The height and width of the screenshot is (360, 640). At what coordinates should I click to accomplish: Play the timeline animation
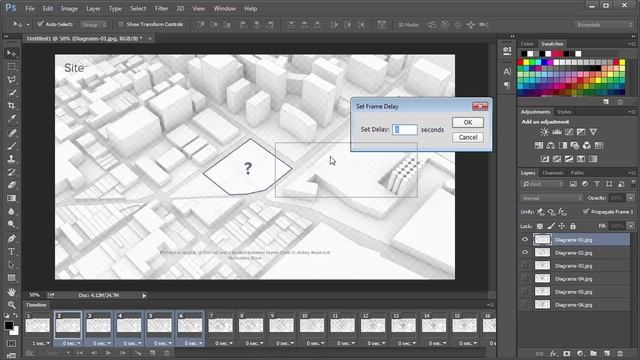pyautogui.click(x=108, y=353)
